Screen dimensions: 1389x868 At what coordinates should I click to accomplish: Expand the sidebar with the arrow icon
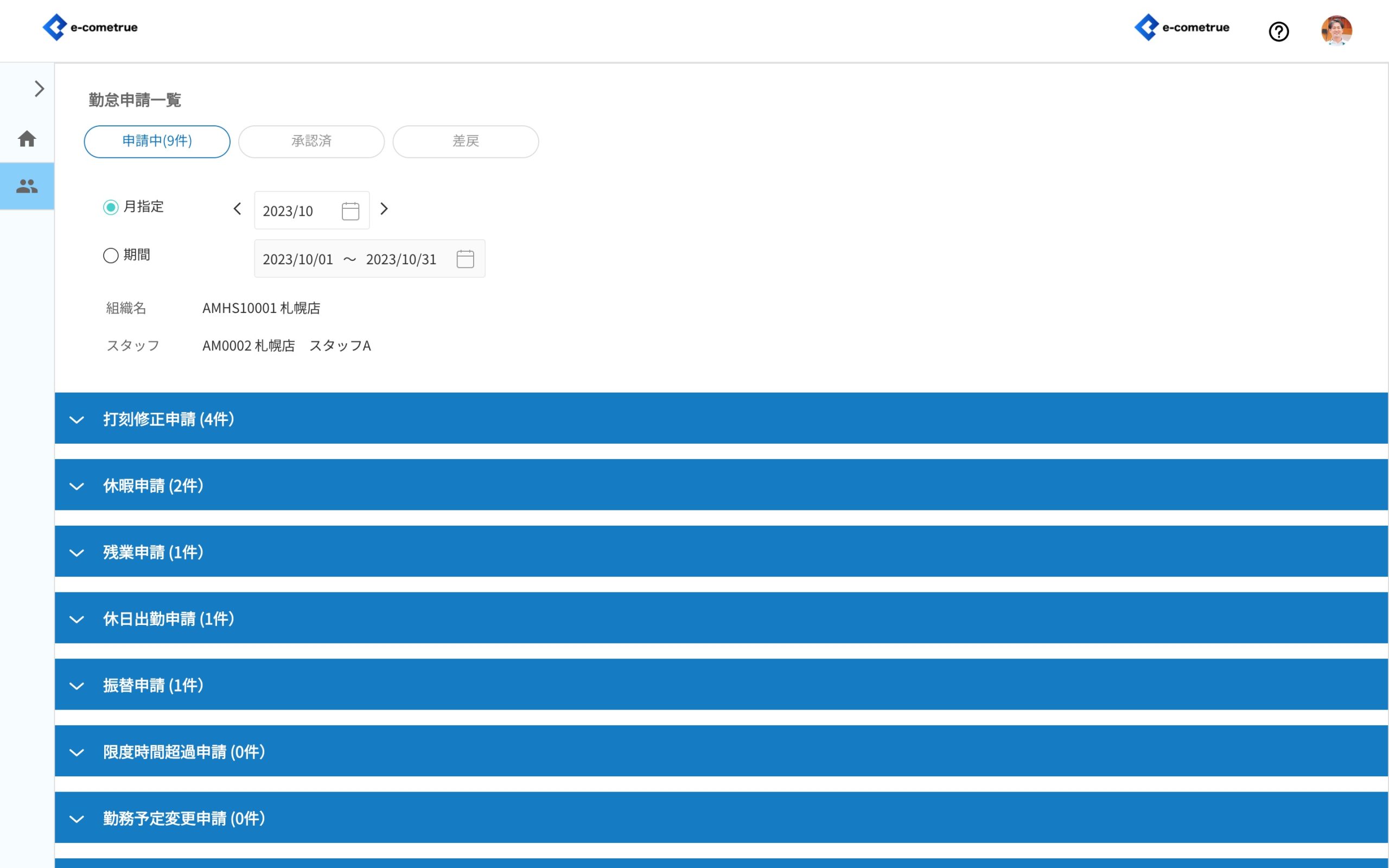39,89
